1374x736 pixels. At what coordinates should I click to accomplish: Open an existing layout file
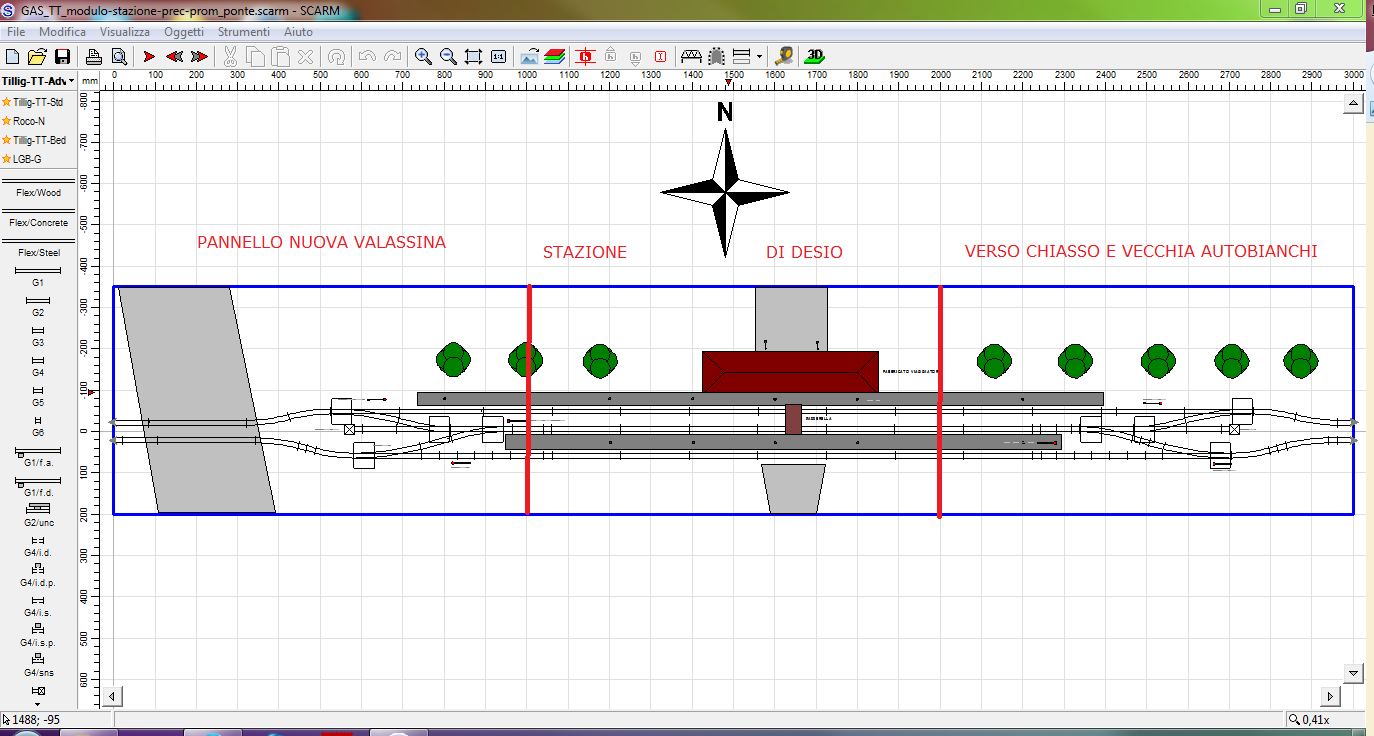click(x=37, y=56)
